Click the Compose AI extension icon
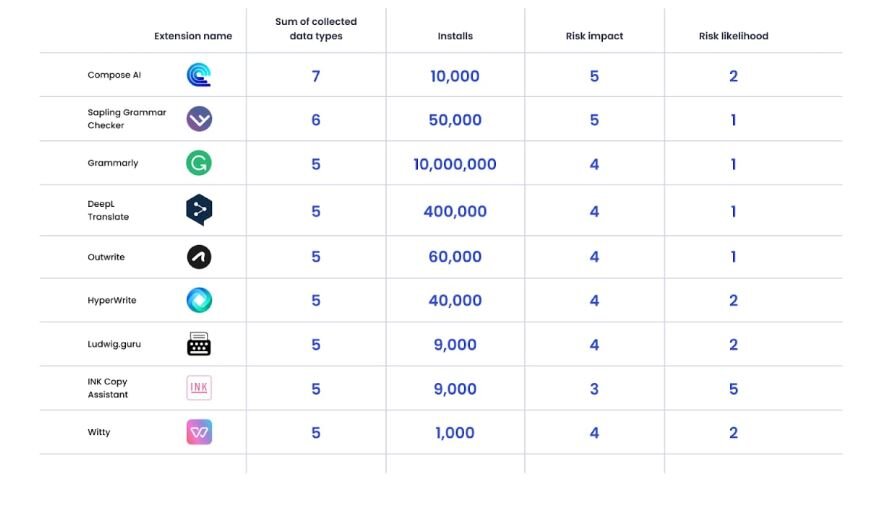This screenshot has height=524, width=893. point(199,75)
